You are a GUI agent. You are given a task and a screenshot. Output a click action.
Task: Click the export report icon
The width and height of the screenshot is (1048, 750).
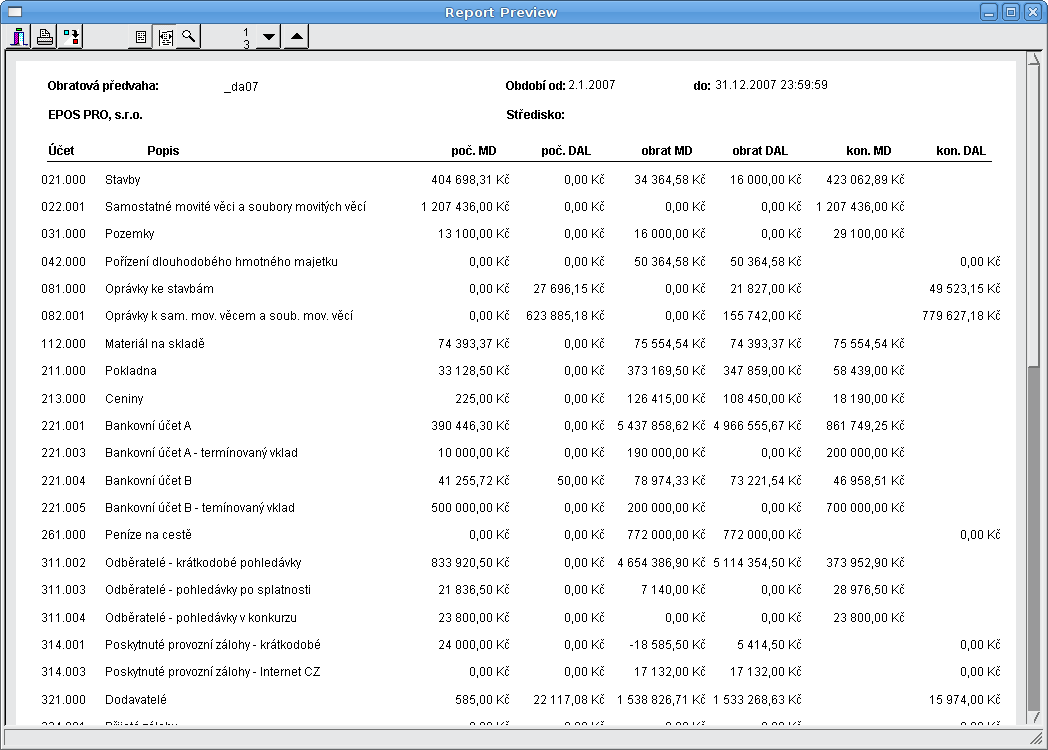[x=71, y=38]
